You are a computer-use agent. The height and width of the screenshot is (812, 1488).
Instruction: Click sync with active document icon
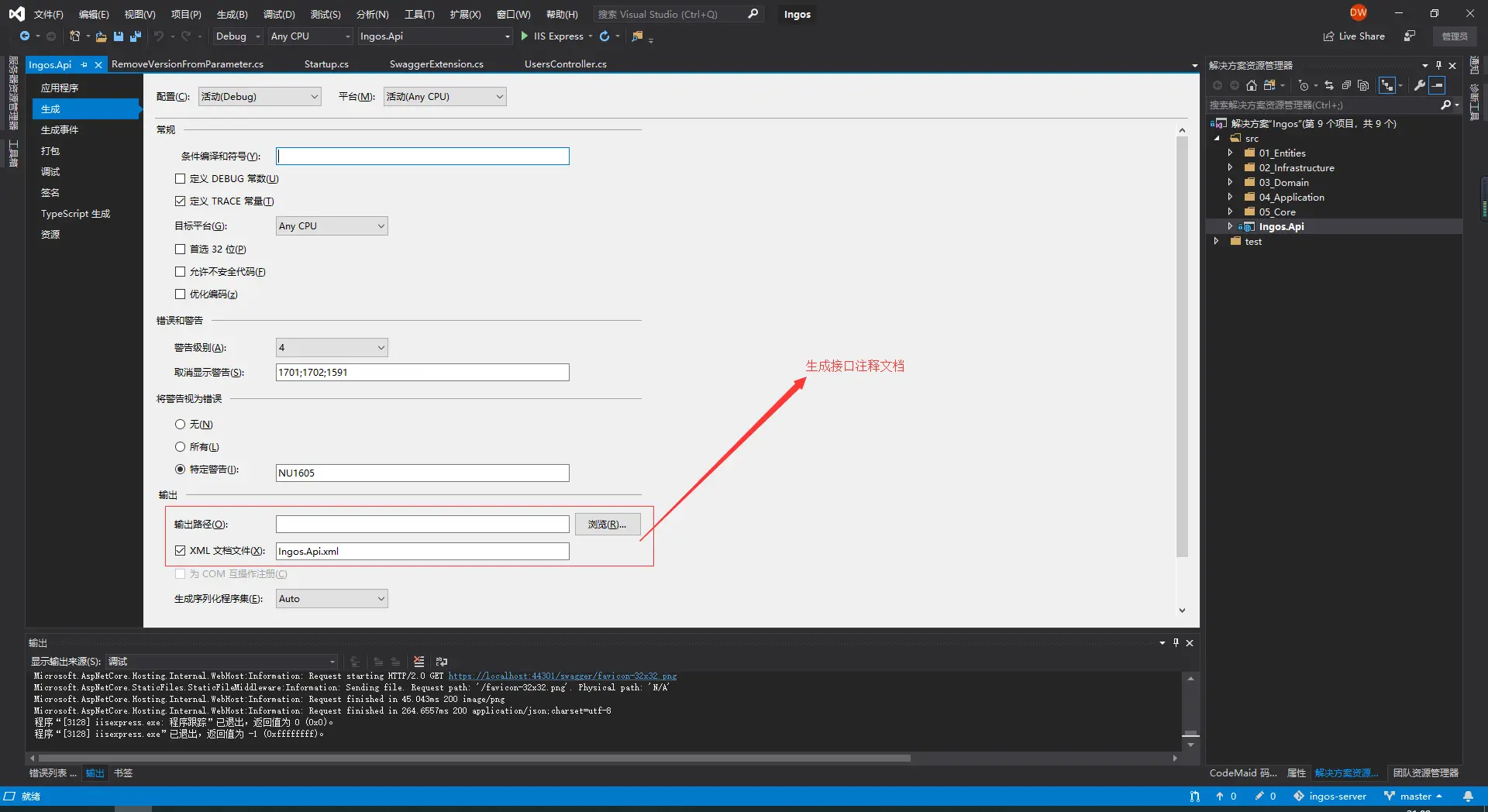pos(1329,85)
